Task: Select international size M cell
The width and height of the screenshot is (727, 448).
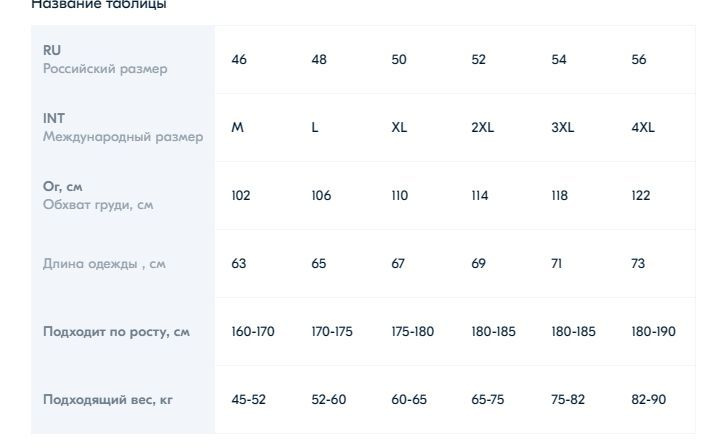Action: [237, 128]
